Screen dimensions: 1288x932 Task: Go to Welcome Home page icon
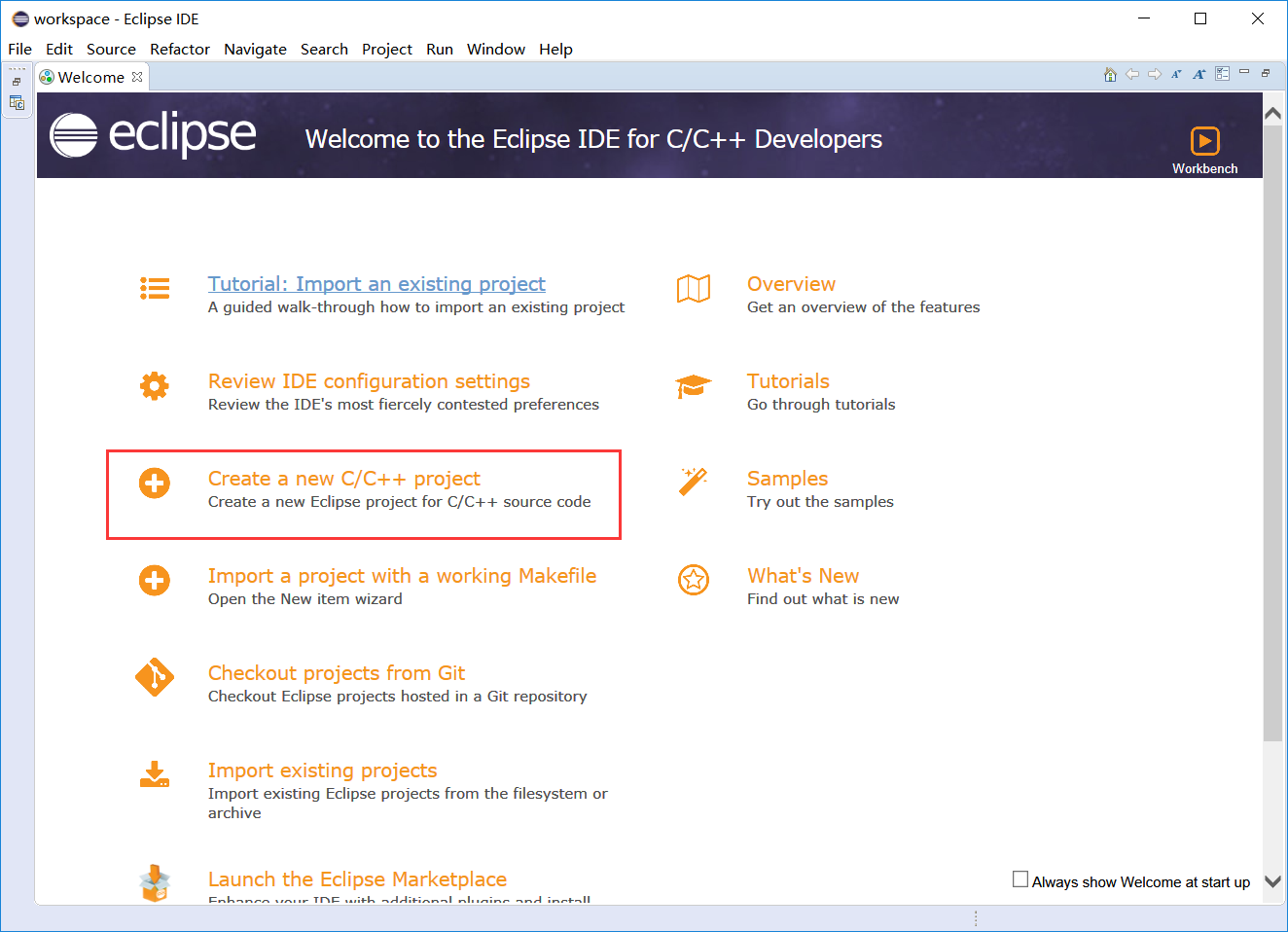click(1110, 75)
